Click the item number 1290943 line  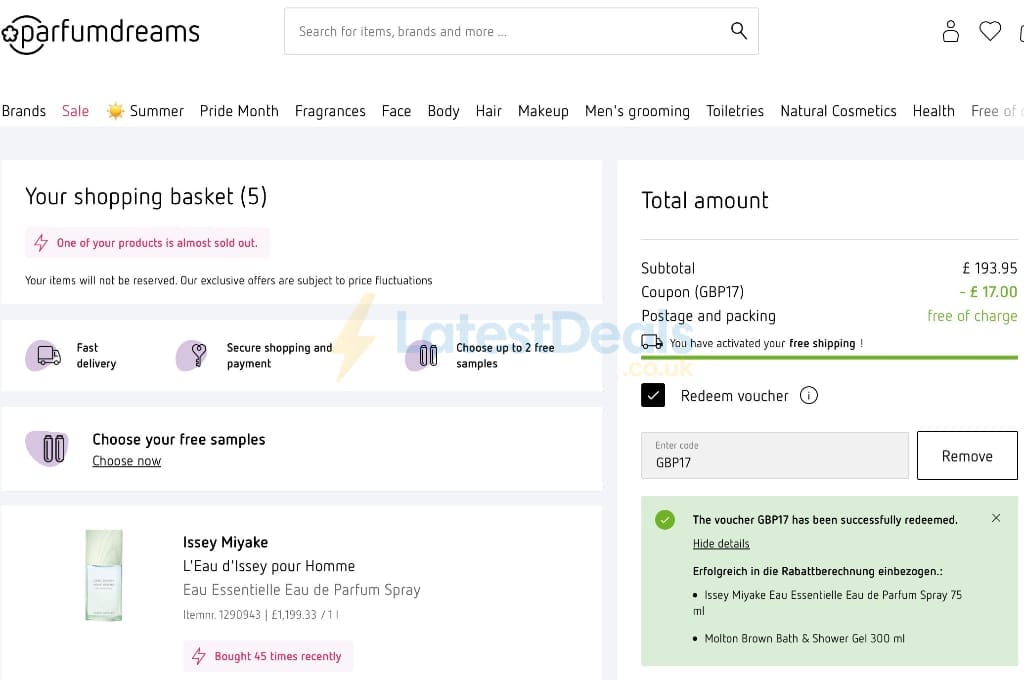pos(261,615)
